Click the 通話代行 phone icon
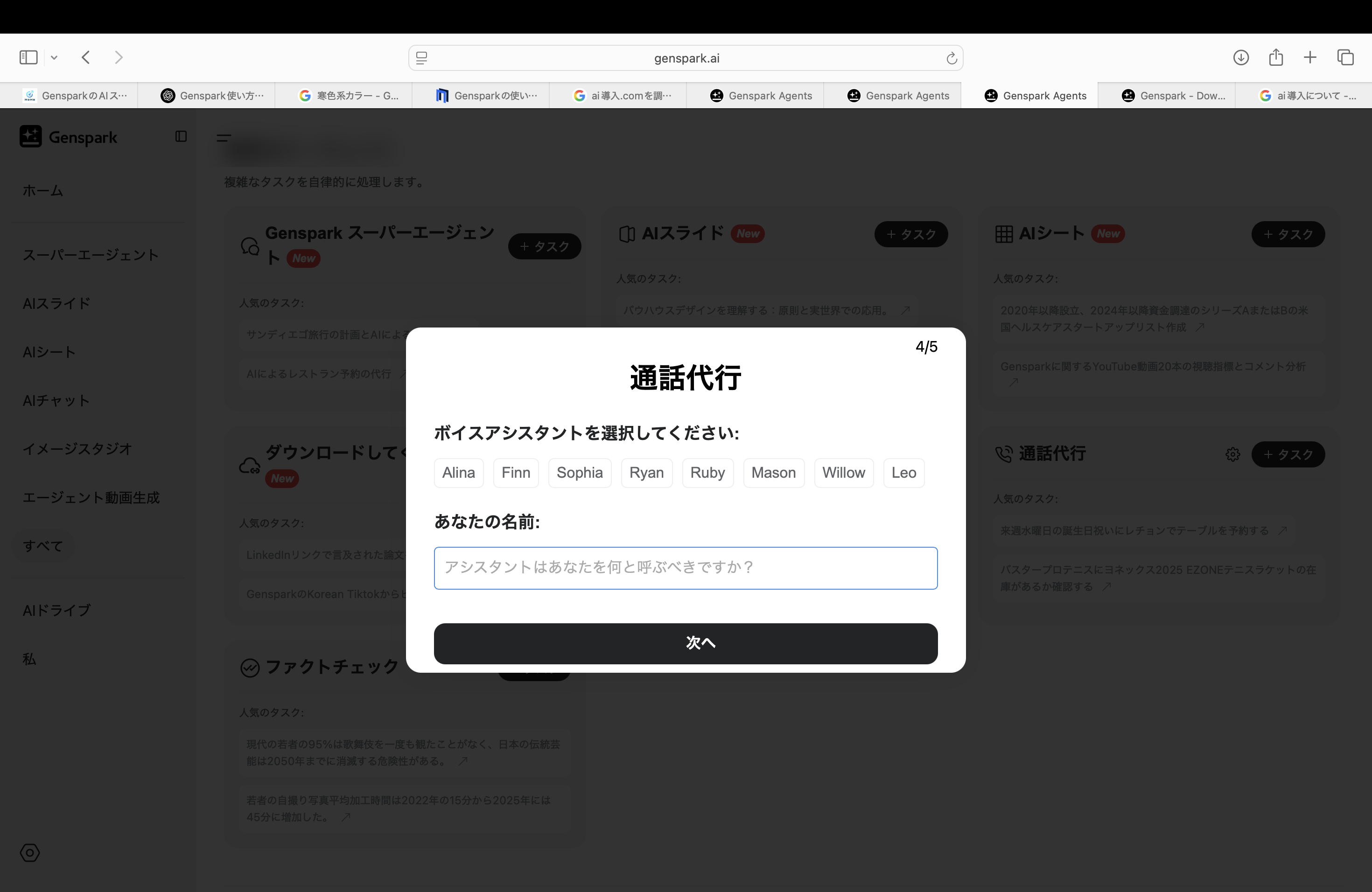Screen dimensions: 1372x892 1004,454
